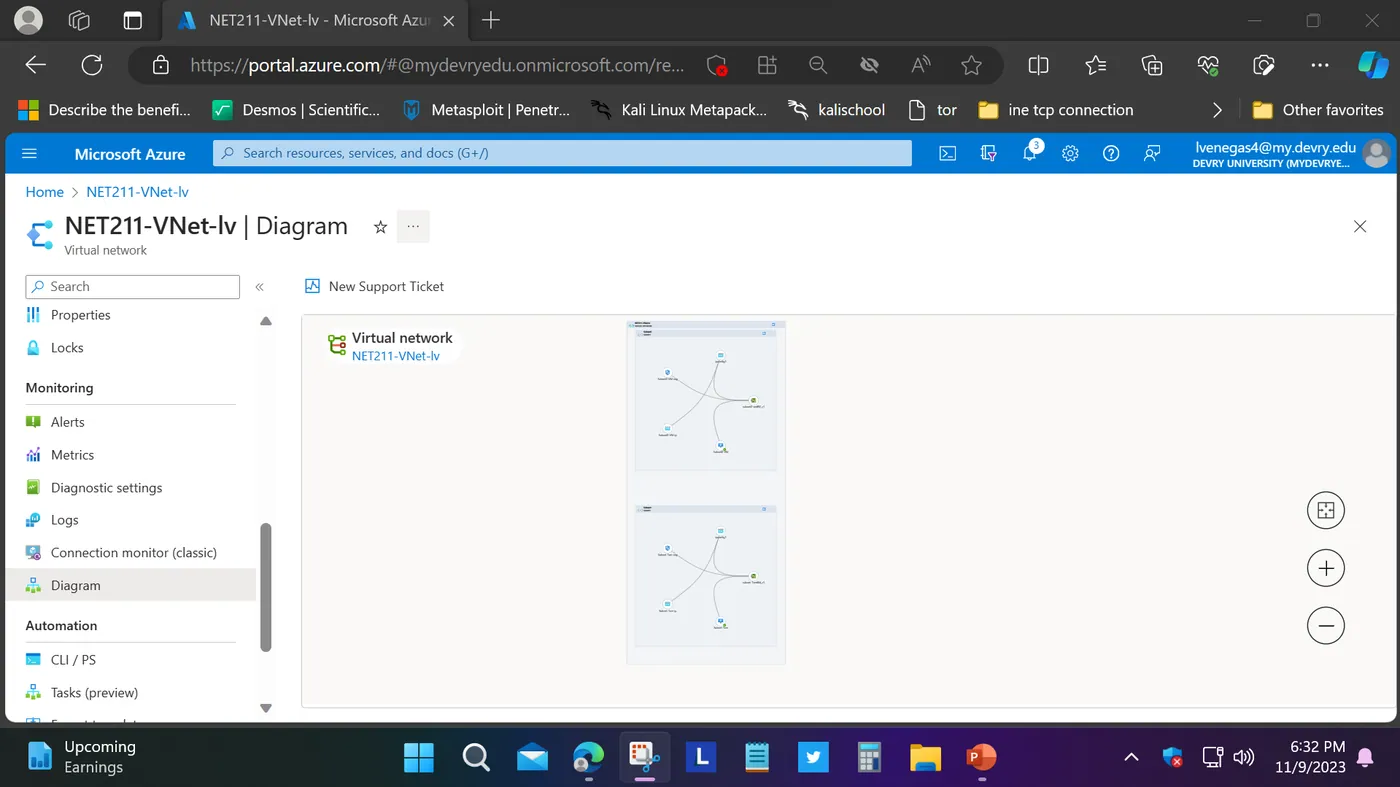The image size is (1400, 787).
Task: Expand the bookmarks overflow chevron
Action: (x=1217, y=110)
